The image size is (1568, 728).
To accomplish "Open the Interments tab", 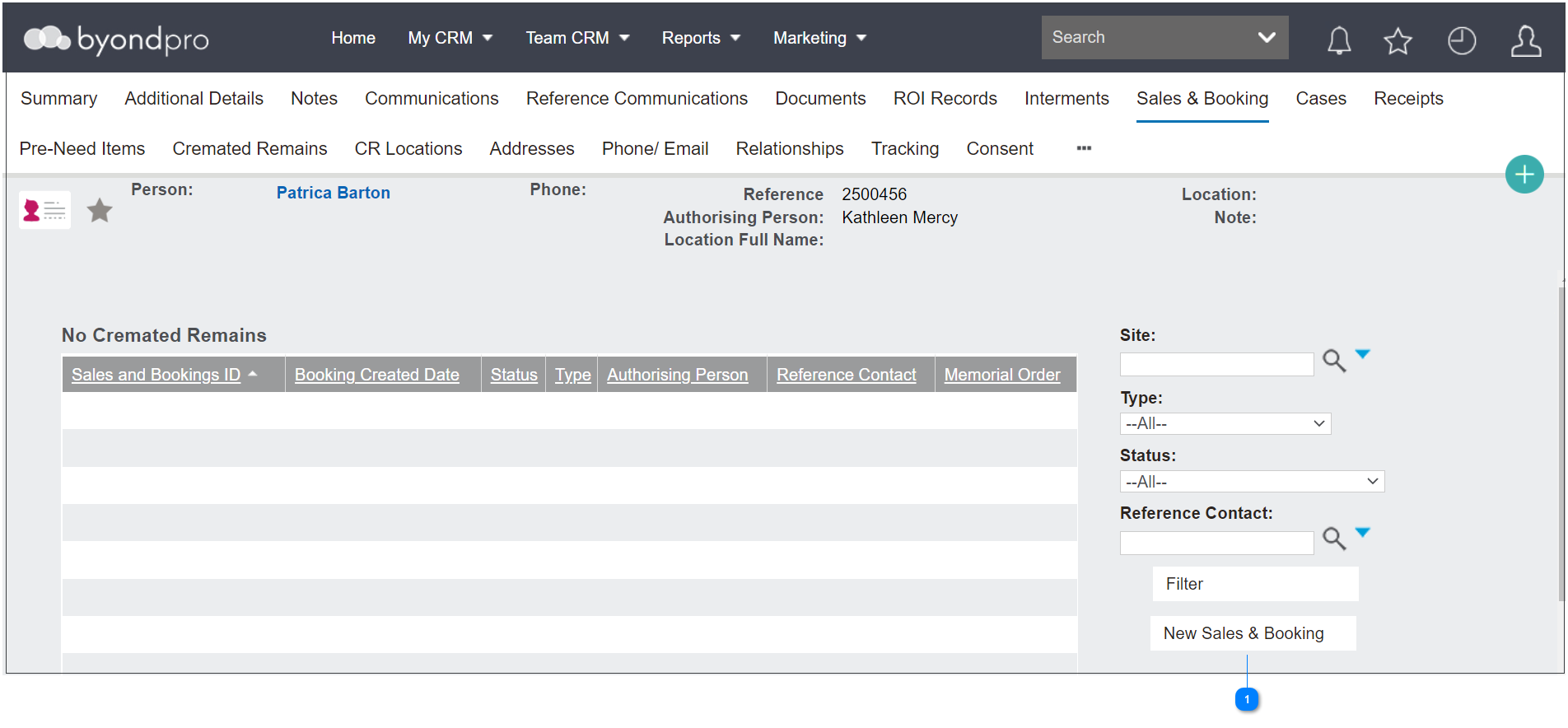I will (x=1066, y=99).
